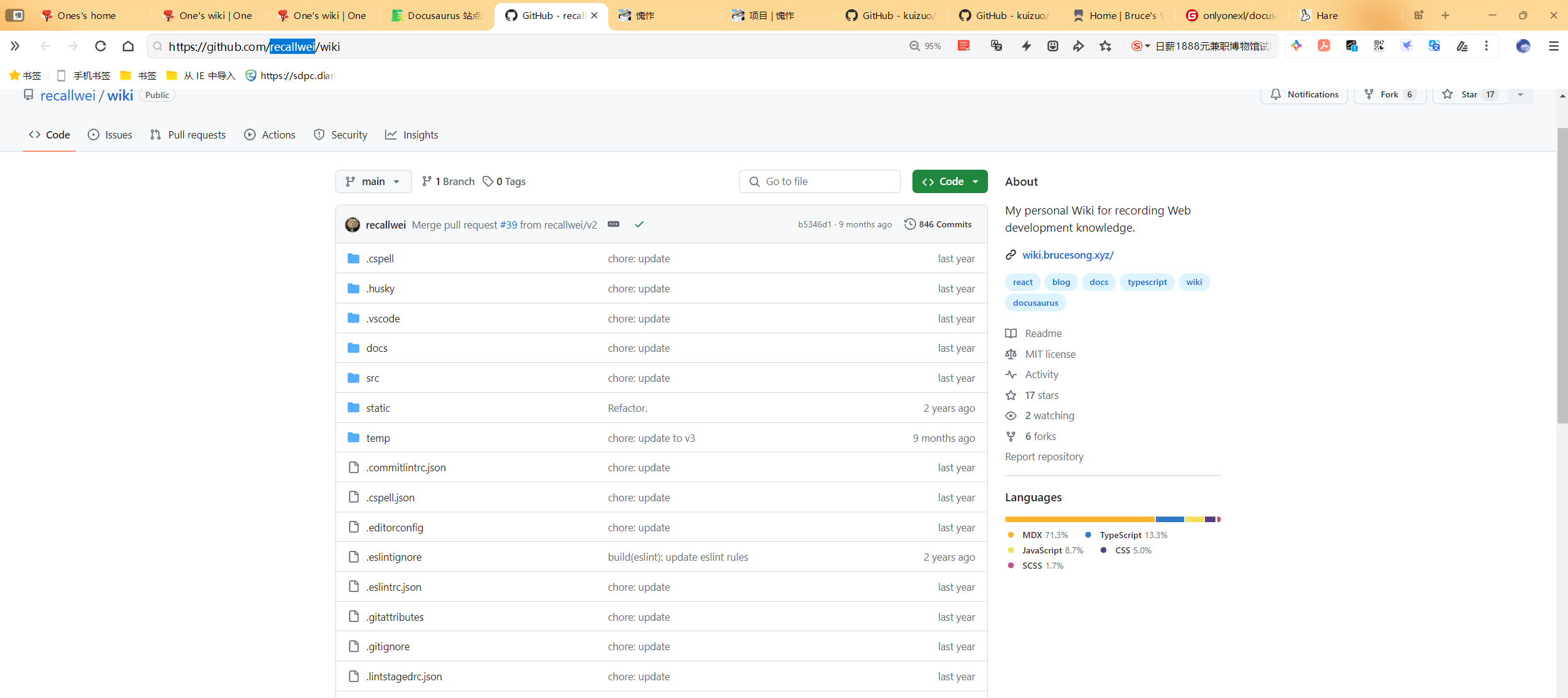Image resolution: width=1568 pixels, height=698 pixels.
Task: Select the Code tab
Action: [x=49, y=135]
